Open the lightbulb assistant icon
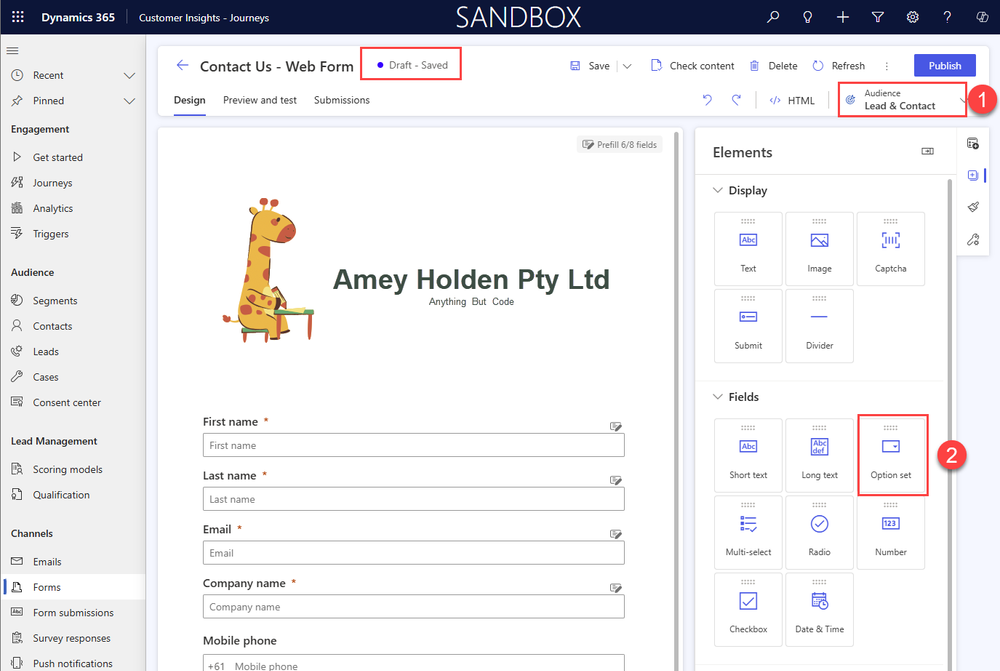The height and width of the screenshot is (671, 1000). (x=807, y=17)
